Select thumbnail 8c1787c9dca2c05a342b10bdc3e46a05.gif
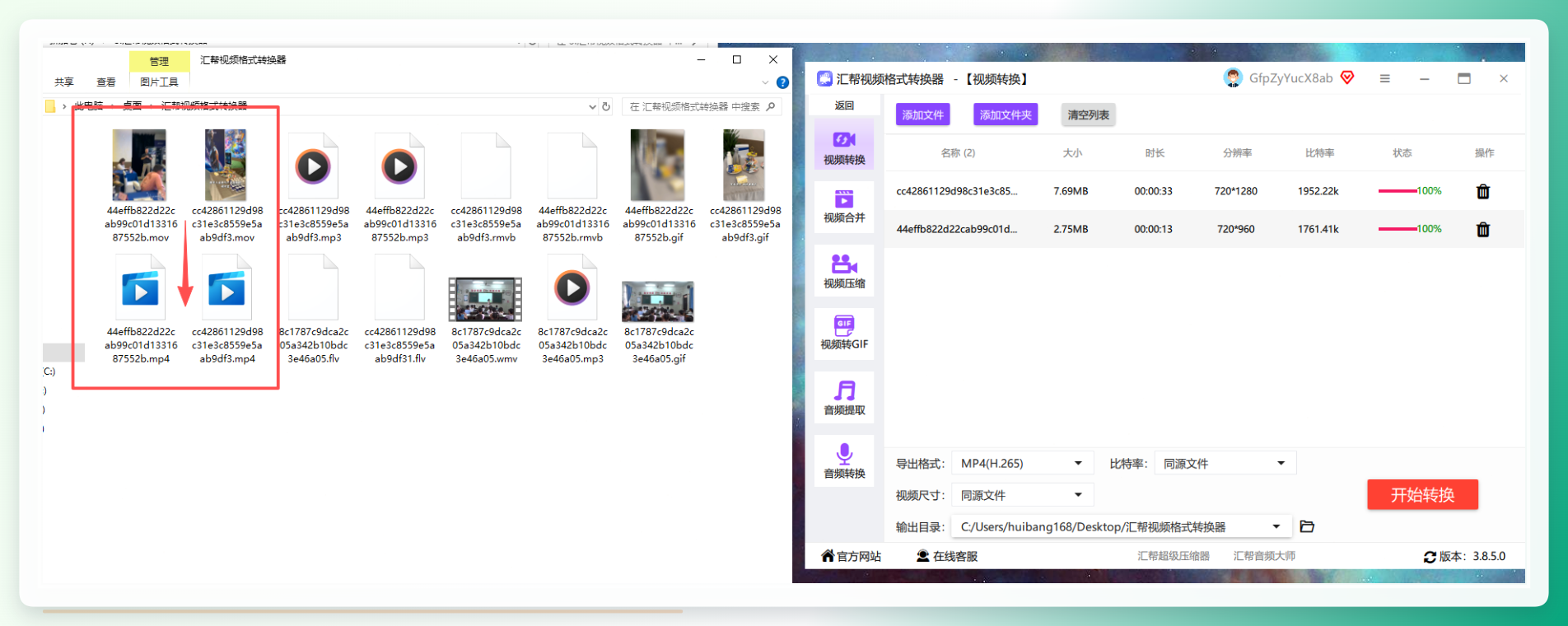 (x=658, y=301)
